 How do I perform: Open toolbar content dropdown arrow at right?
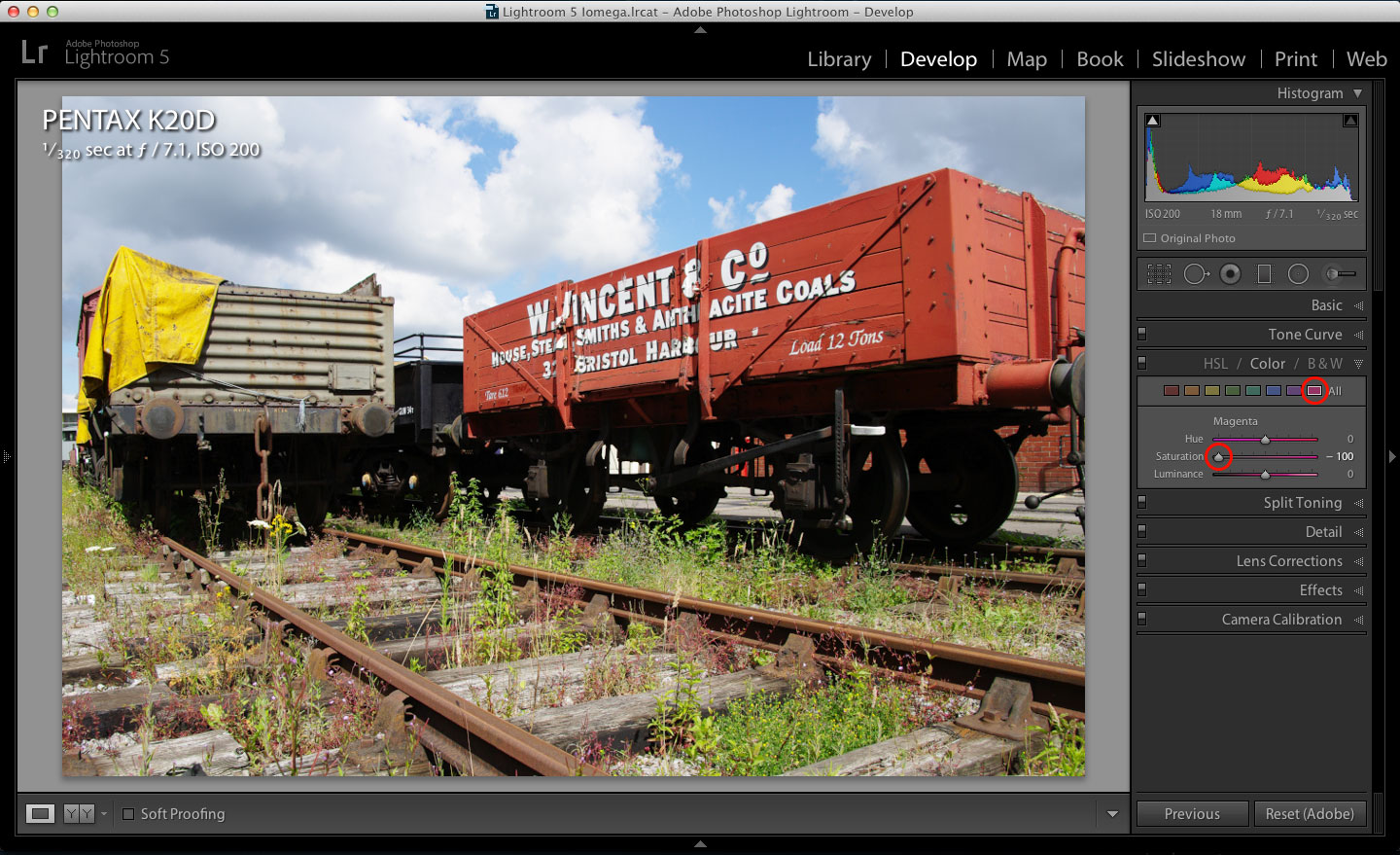(x=1112, y=814)
